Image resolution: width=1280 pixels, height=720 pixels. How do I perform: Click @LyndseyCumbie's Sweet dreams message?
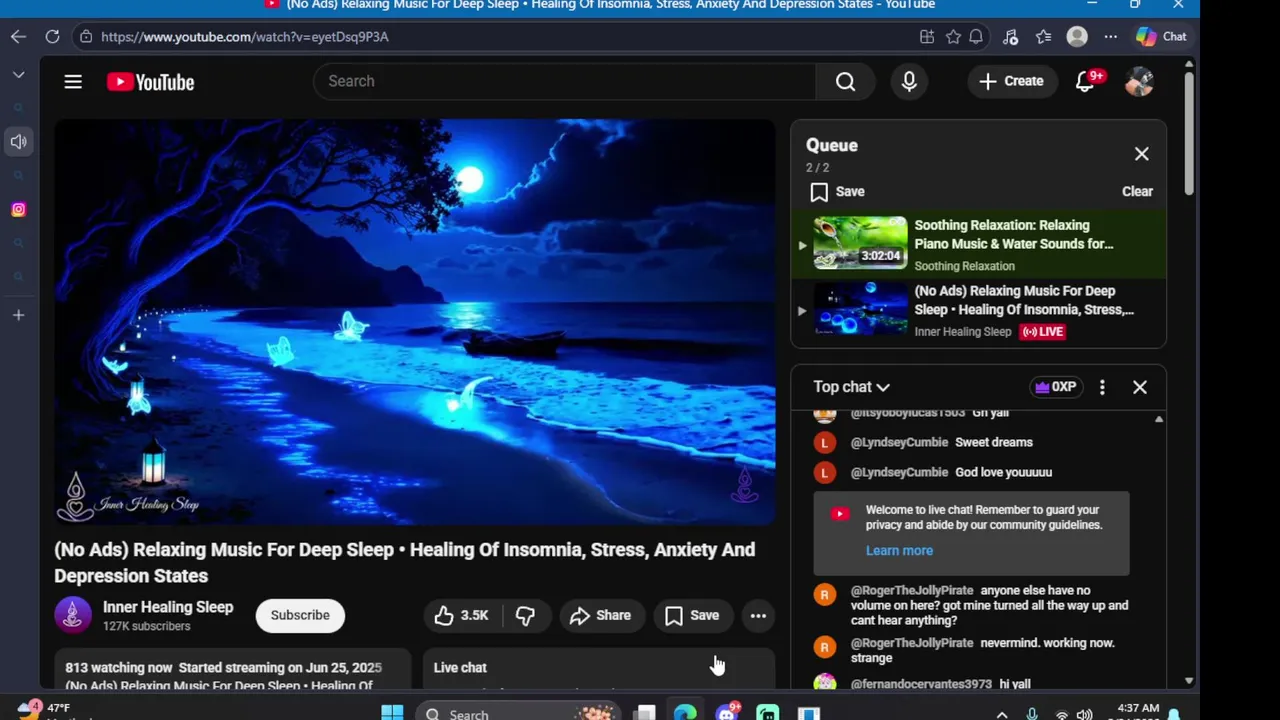(x=993, y=442)
